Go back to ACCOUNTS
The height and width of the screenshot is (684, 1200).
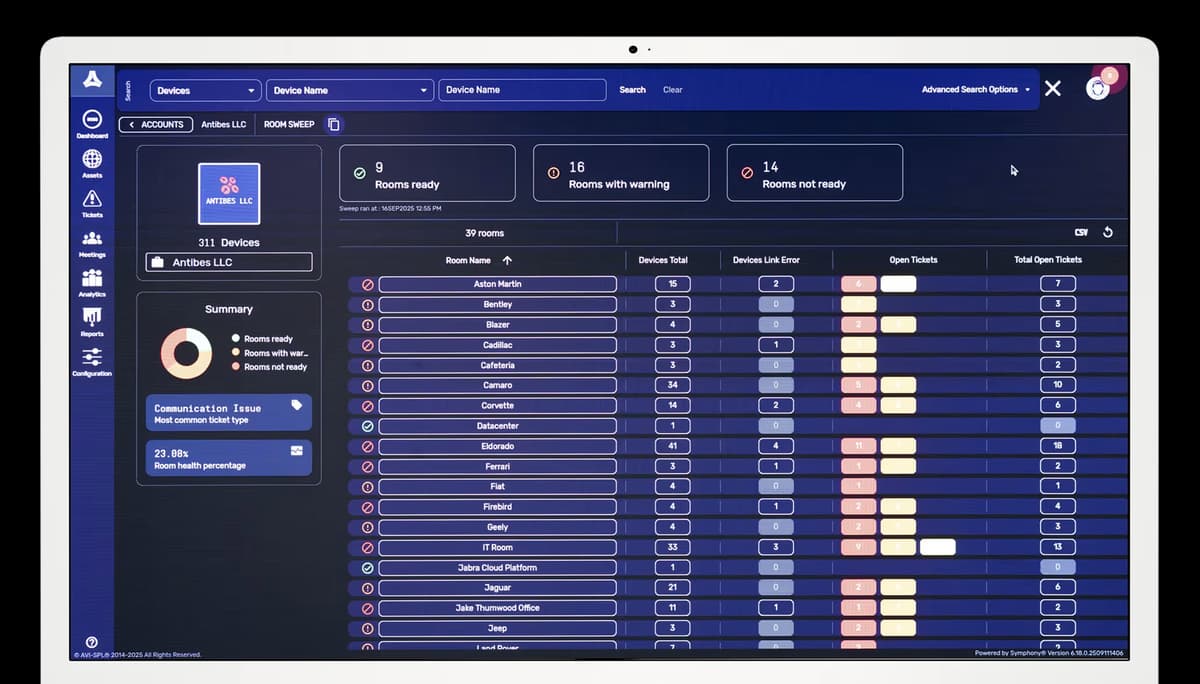coord(157,125)
